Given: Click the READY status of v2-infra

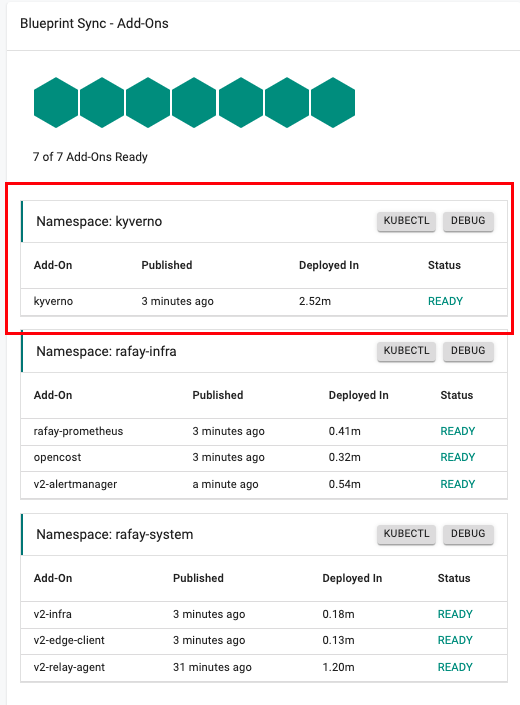Looking at the screenshot, I should [455, 615].
